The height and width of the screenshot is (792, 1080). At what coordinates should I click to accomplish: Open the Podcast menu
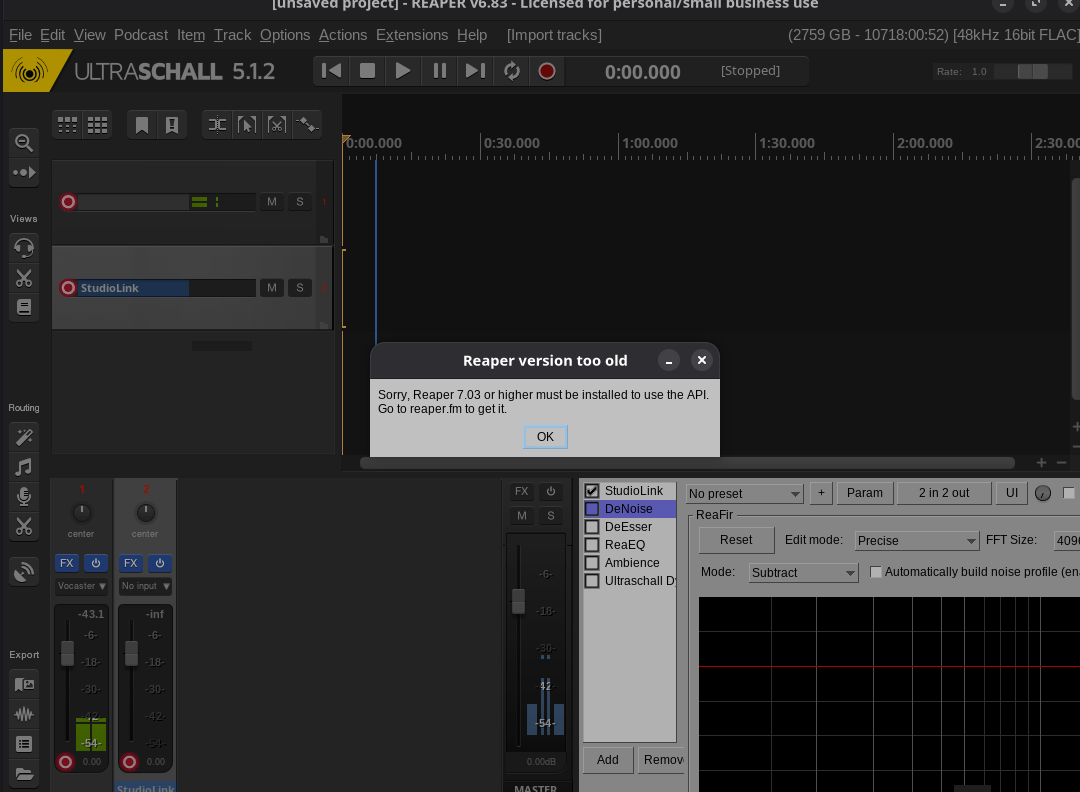(141, 35)
